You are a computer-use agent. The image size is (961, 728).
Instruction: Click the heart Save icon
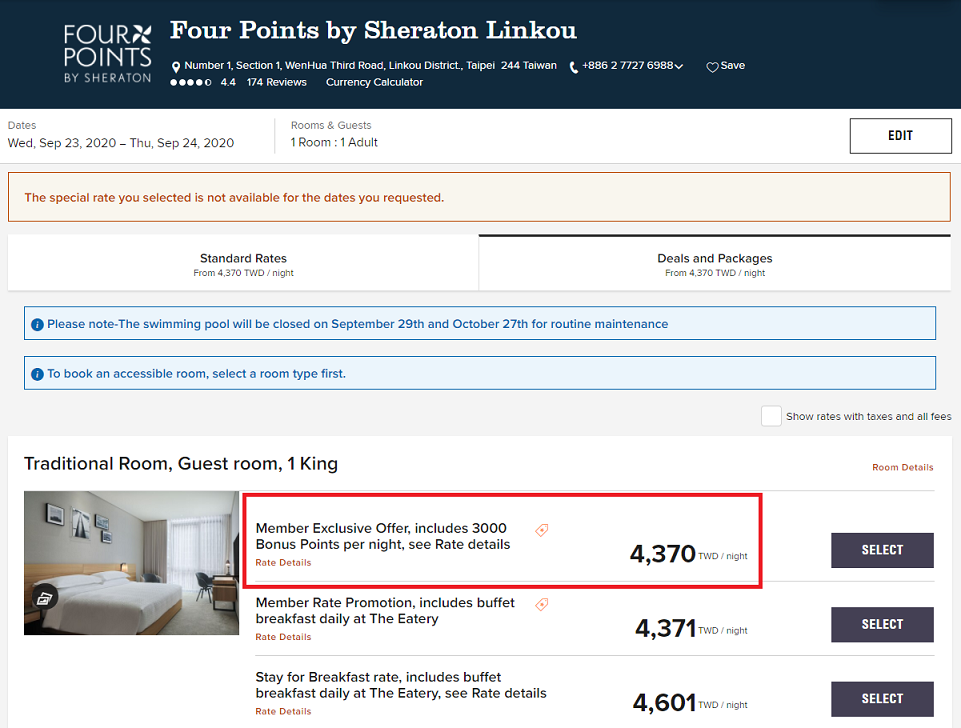[712, 67]
